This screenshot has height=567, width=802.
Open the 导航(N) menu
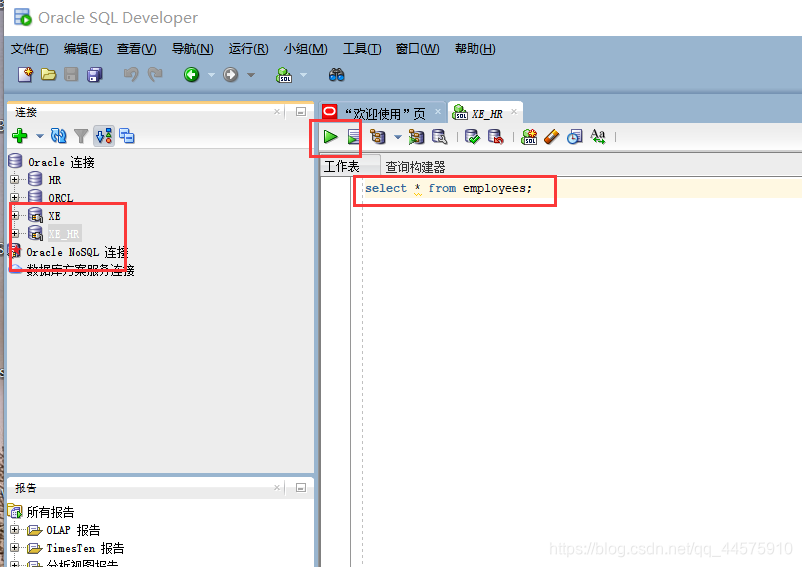192,49
